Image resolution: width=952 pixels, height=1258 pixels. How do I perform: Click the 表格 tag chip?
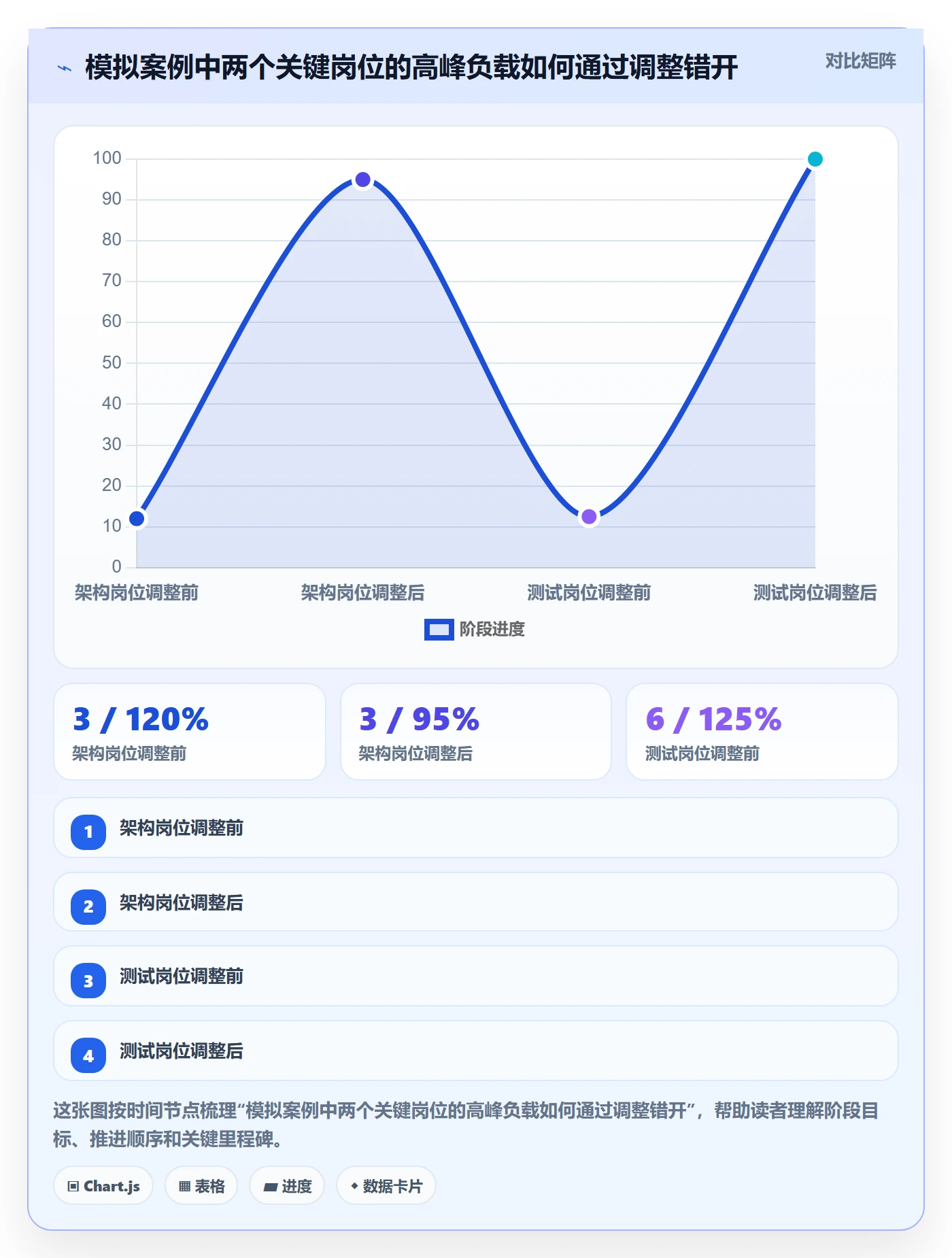point(201,1186)
